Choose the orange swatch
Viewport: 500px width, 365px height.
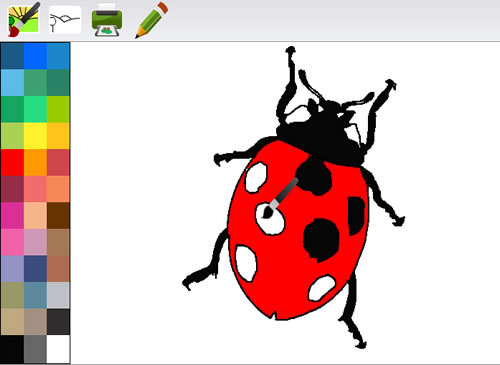coord(35,162)
